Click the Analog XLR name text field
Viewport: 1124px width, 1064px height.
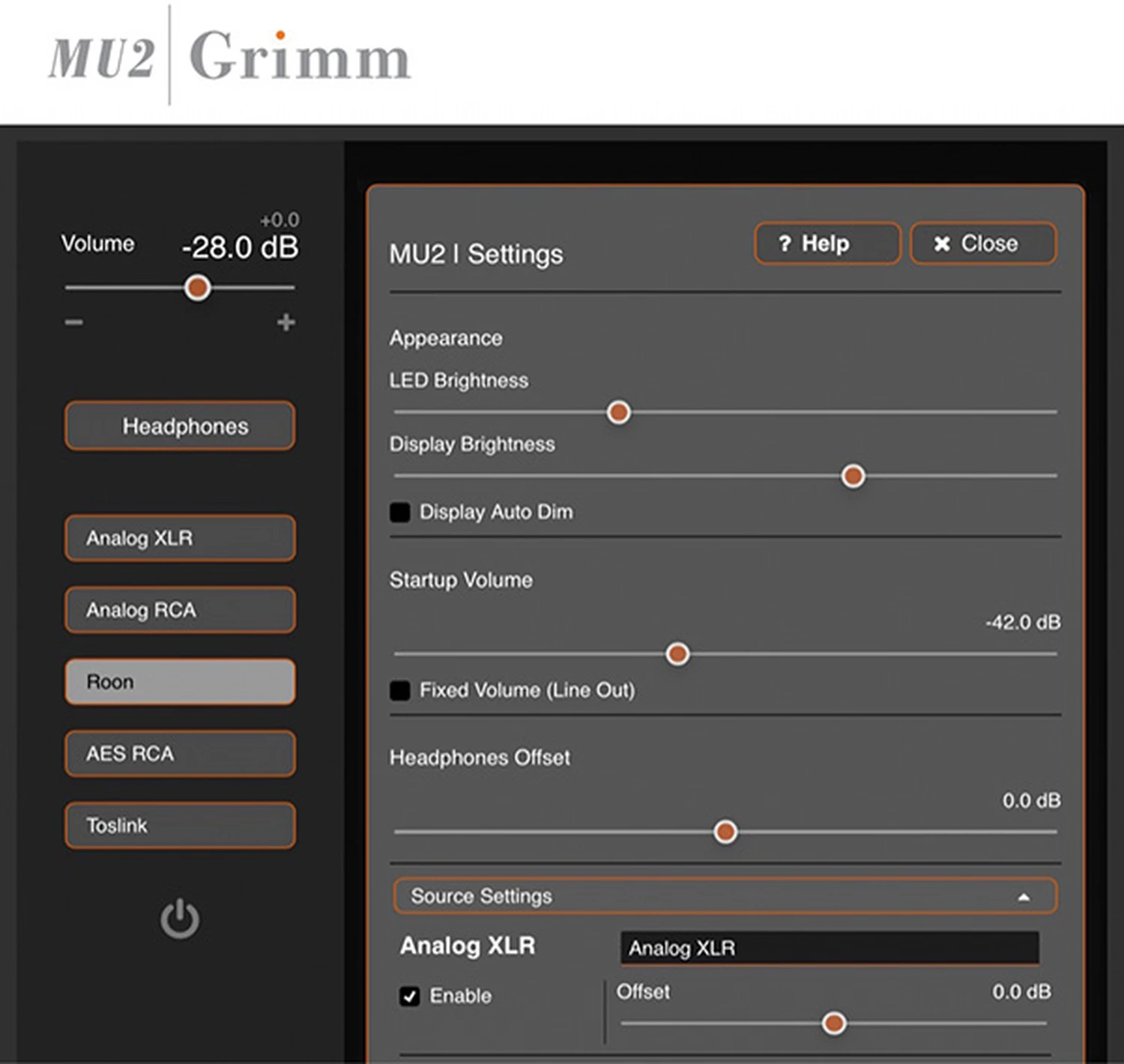(829, 948)
